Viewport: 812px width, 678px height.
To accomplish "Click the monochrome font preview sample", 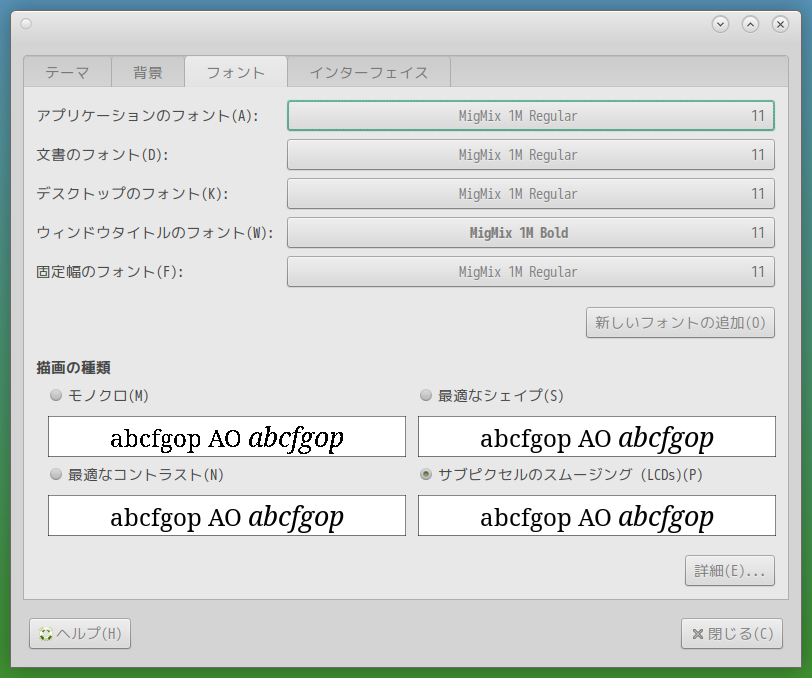I will tap(227, 437).
